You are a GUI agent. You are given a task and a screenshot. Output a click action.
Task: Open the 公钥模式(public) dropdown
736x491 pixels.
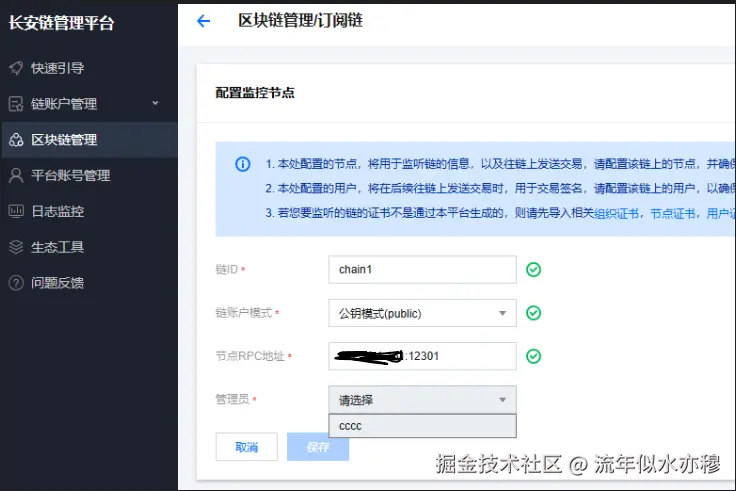[422, 313]
